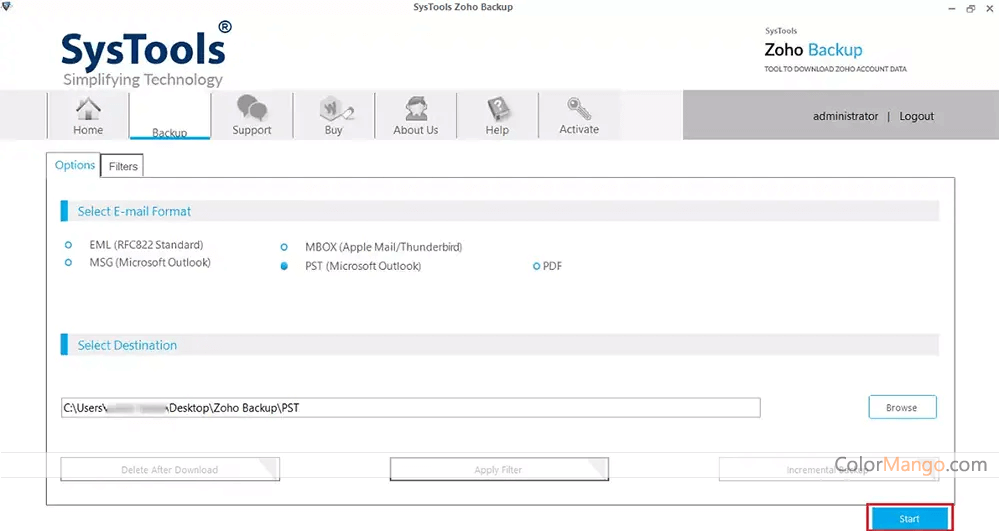Screen dimensions: 999x531
Task: Minimize the SysTools Zoho Backup window
Action: (x=951, y=8)
